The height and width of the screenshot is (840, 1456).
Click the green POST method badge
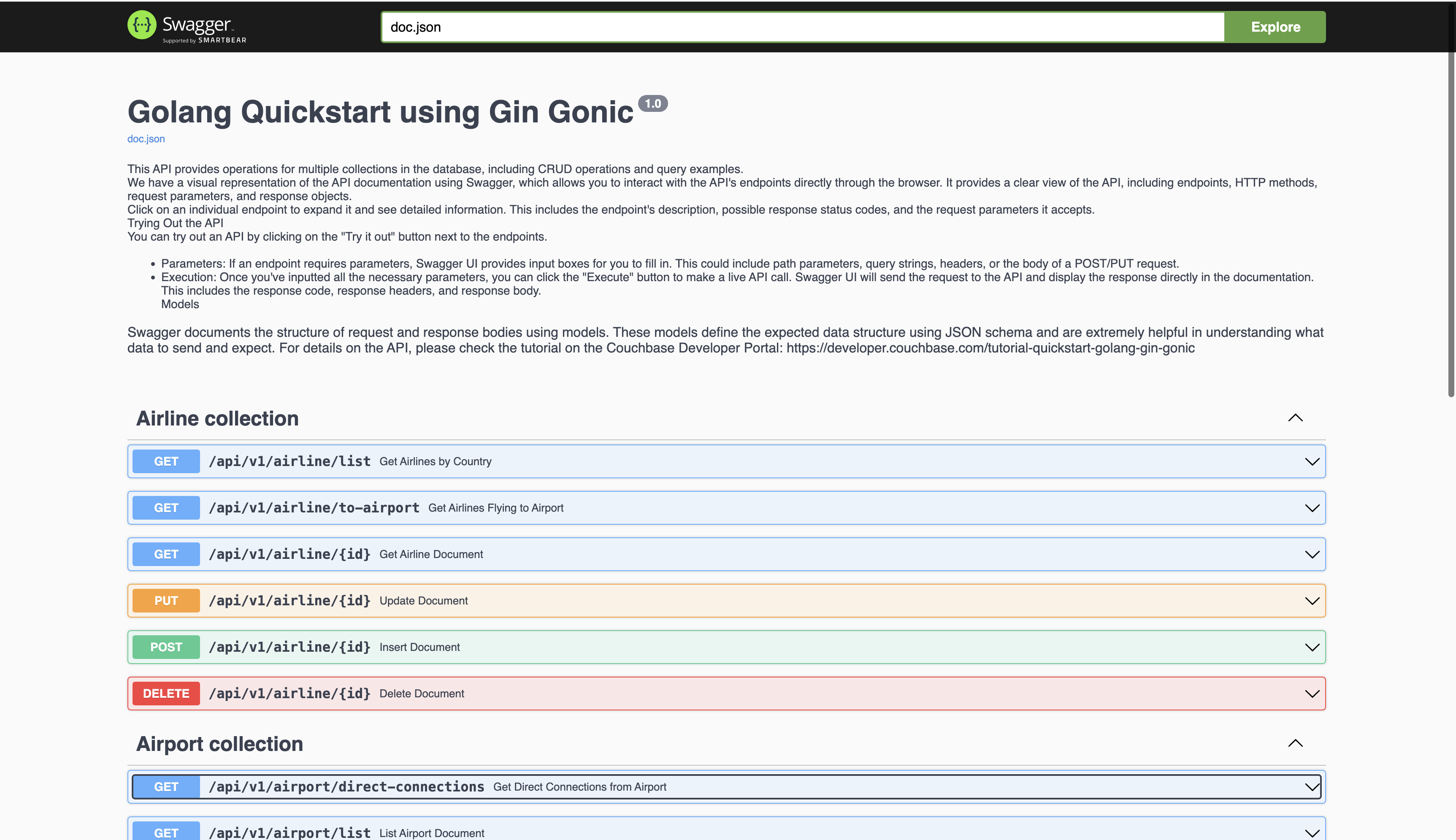tap(166, 648)
